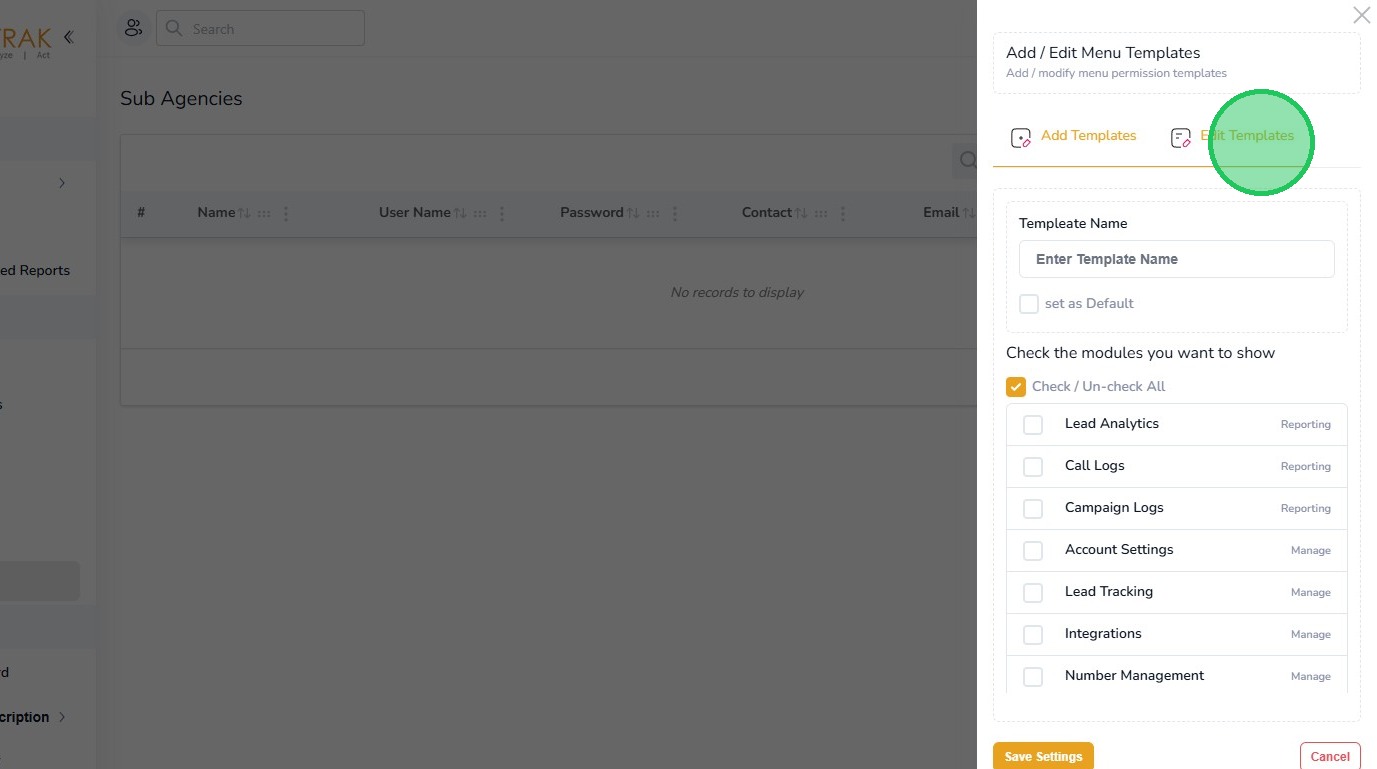Click the Save Settings button

1043,756
